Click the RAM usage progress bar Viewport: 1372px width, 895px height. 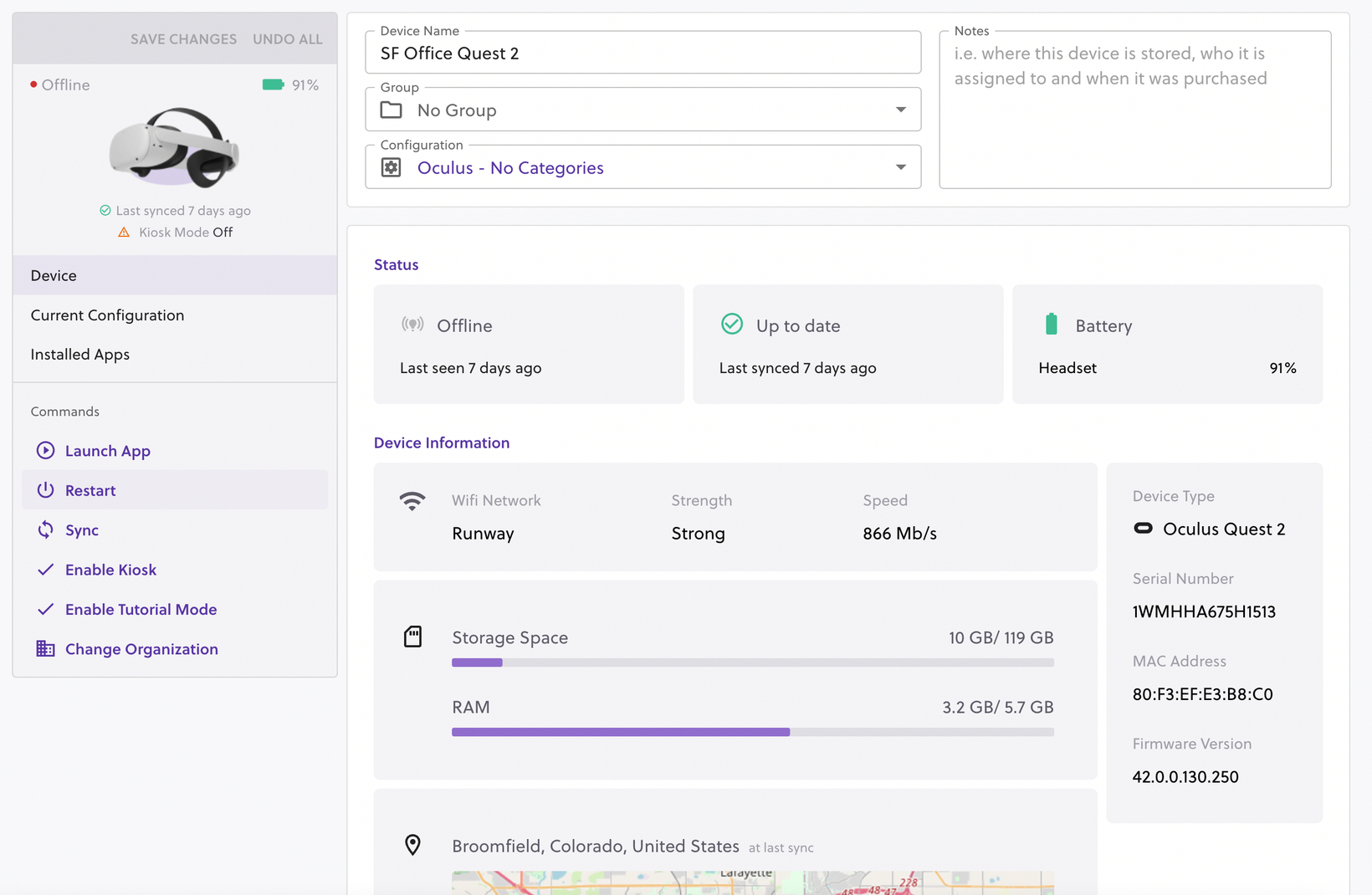(753, 732)
